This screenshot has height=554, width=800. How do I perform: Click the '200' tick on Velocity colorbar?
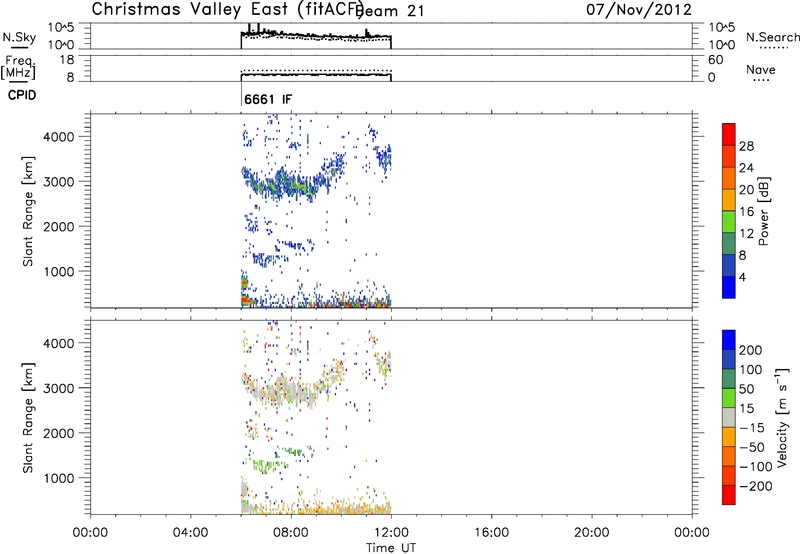click(x=750, y=350)
